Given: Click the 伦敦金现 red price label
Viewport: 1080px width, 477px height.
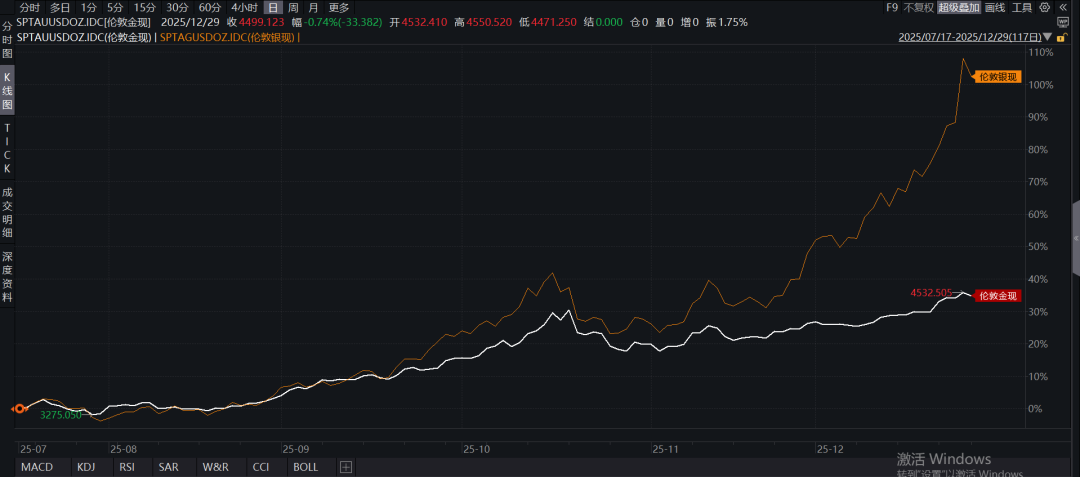Looking at the screenshot, I should point(996,296).
